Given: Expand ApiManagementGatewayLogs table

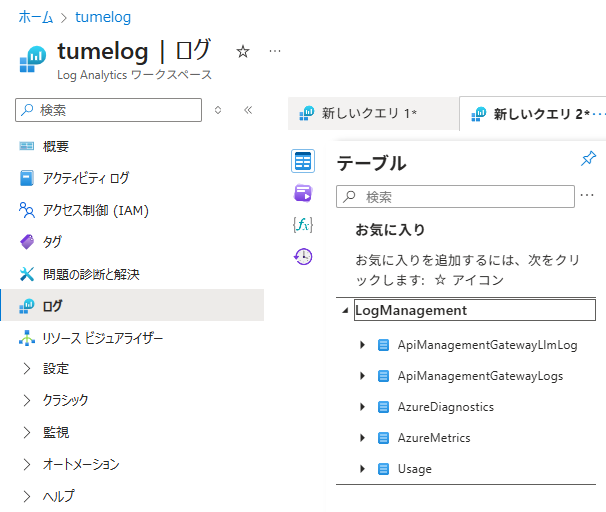Looking at the screenshot, I should click(362, 376).
